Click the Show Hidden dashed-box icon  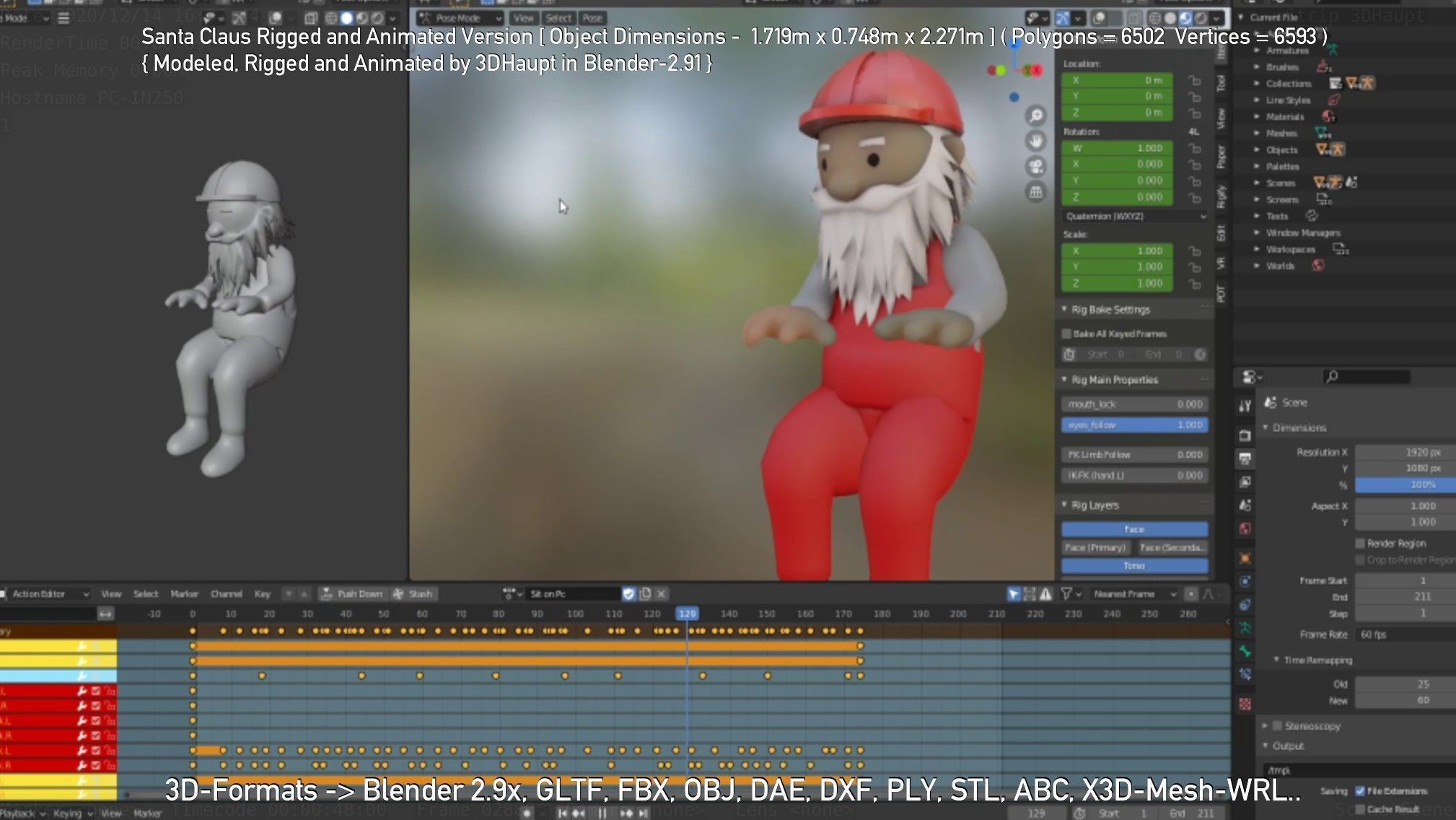pos(1030,593)
